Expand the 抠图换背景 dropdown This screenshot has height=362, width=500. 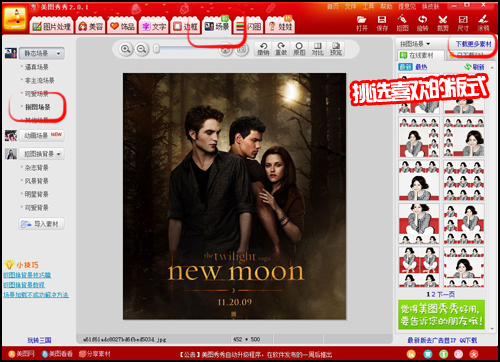(41, 154)
